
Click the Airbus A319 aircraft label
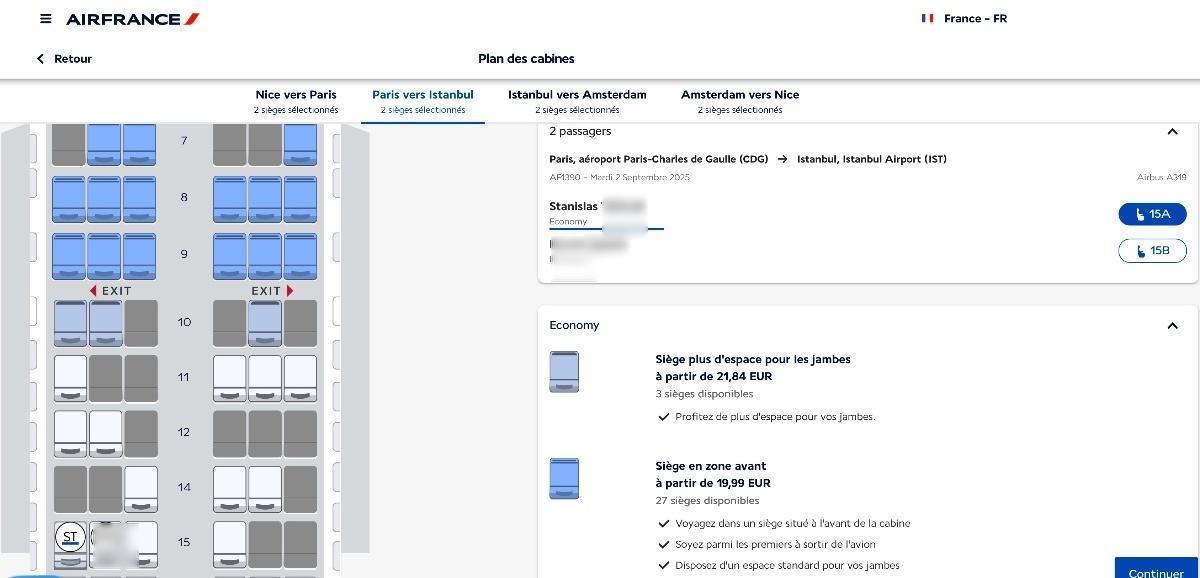click(1162, 178)
